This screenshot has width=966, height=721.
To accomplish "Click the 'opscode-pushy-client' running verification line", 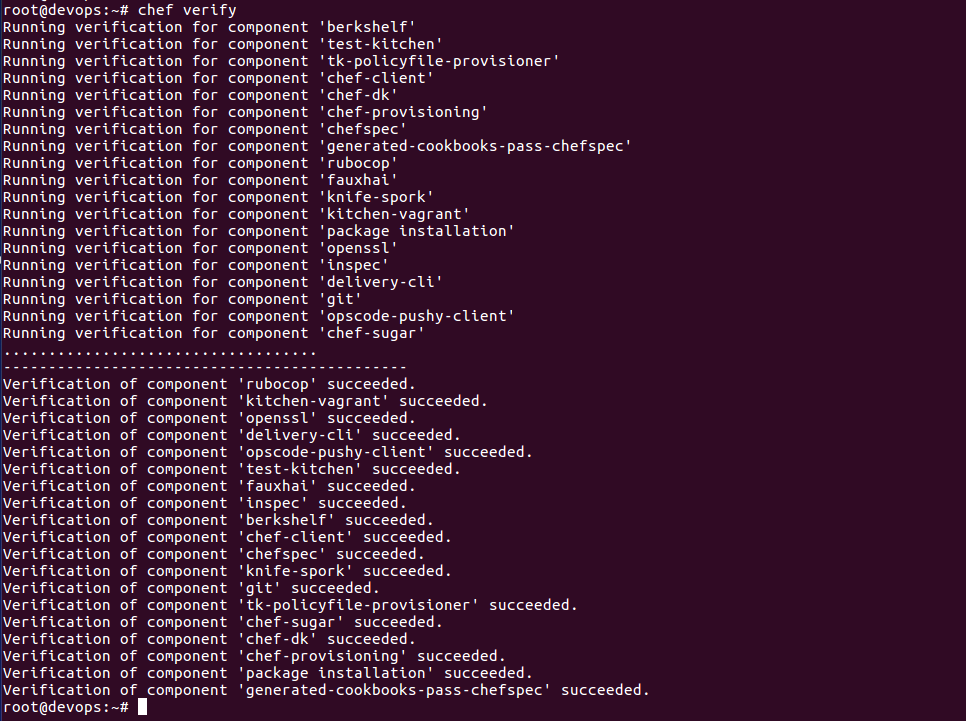I will (x=259, y=316).
